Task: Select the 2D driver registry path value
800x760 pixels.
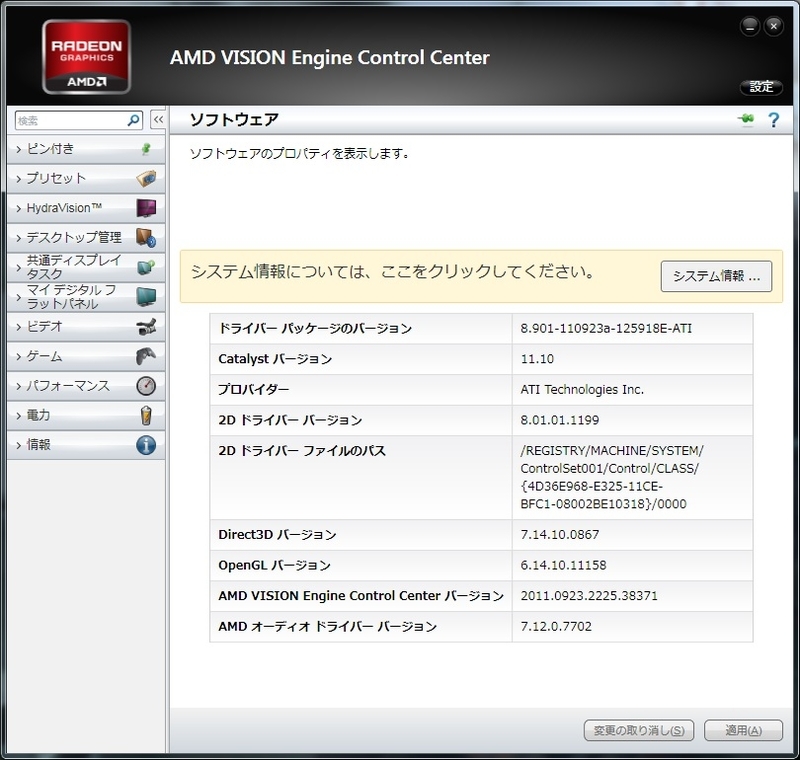Action: (x=612, y=477)
